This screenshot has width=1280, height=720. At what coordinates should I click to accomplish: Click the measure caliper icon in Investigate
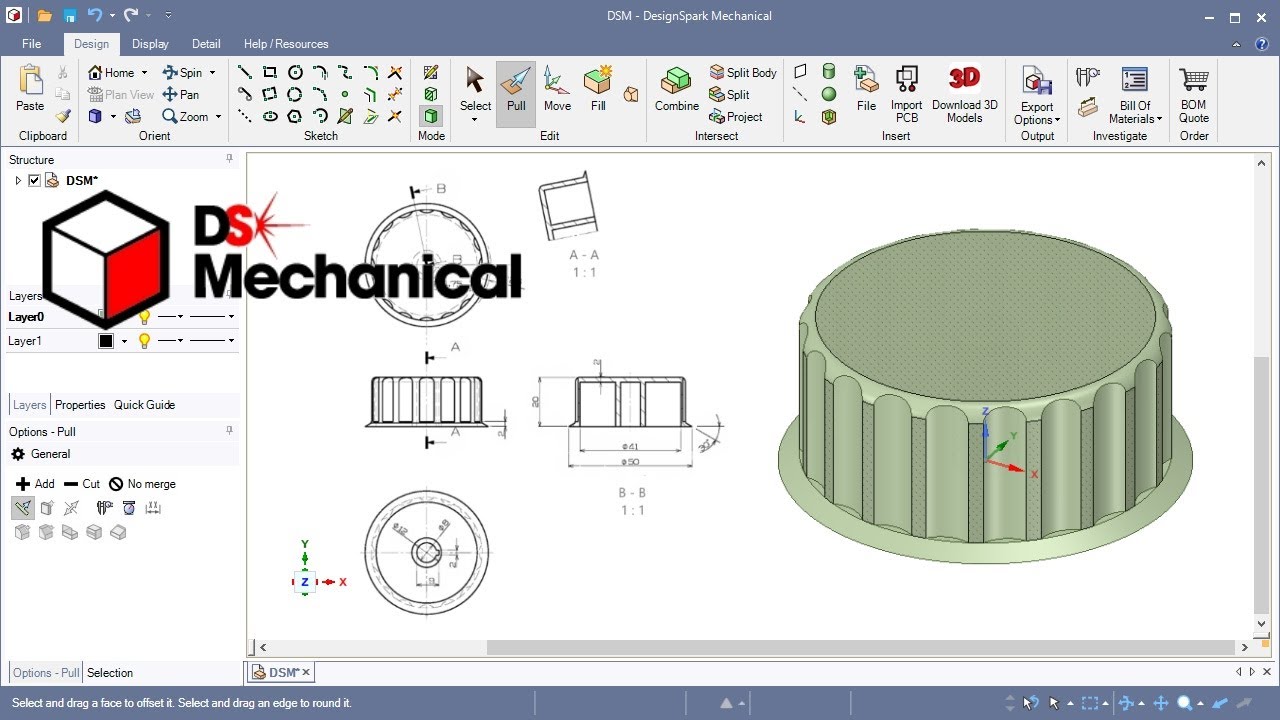pos(1088,76)
